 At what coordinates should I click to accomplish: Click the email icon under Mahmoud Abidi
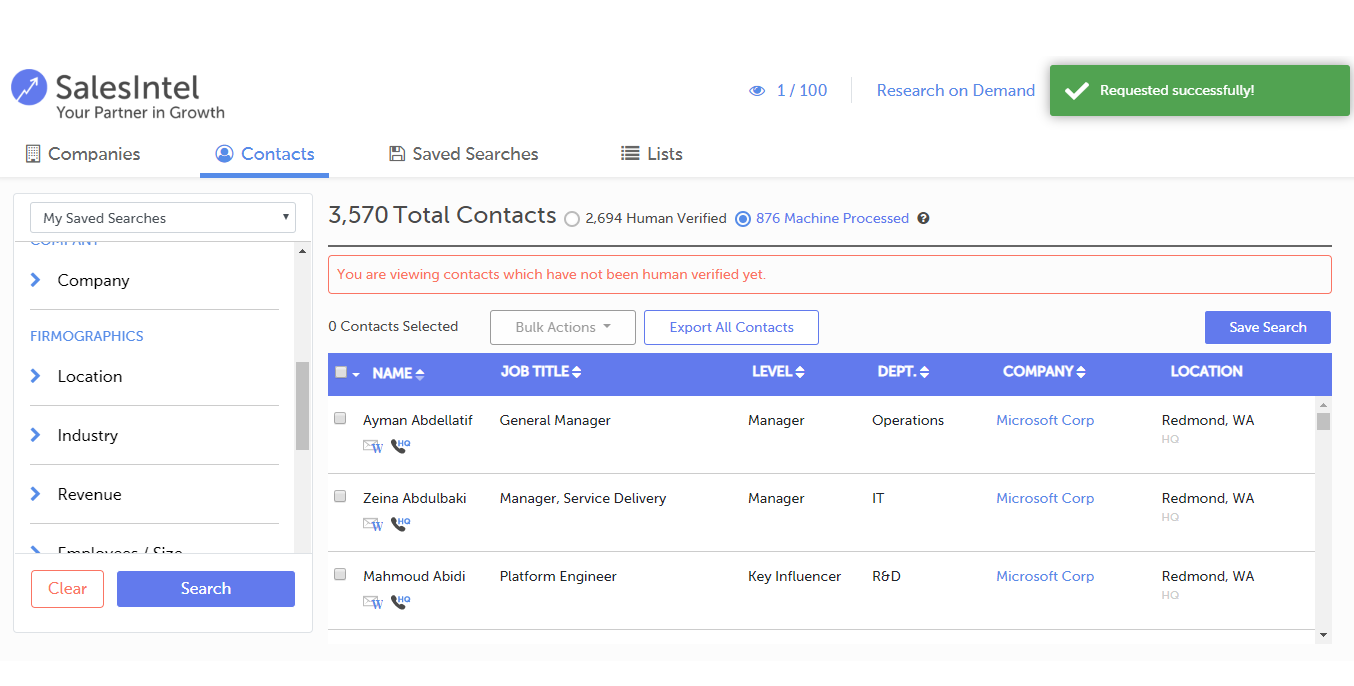[373, 602]
